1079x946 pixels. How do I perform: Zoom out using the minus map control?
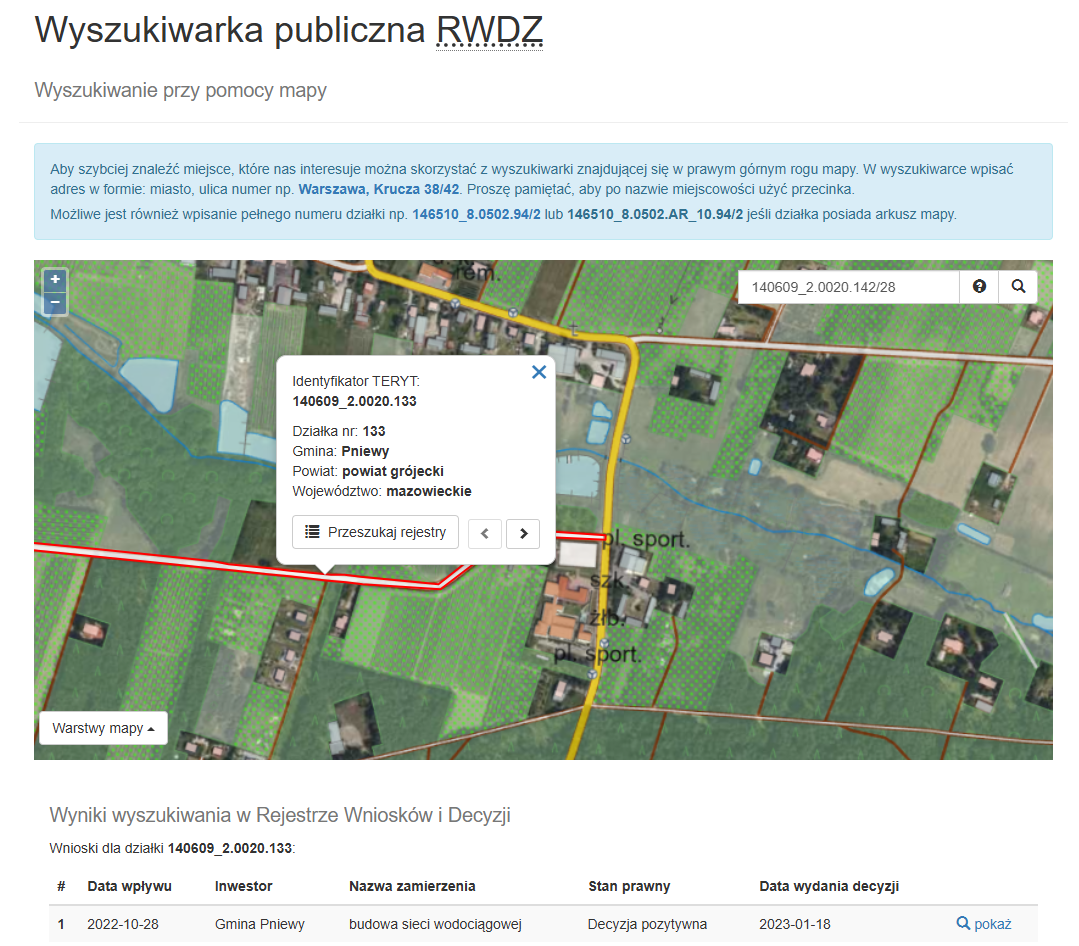click(x=55, y=302)
